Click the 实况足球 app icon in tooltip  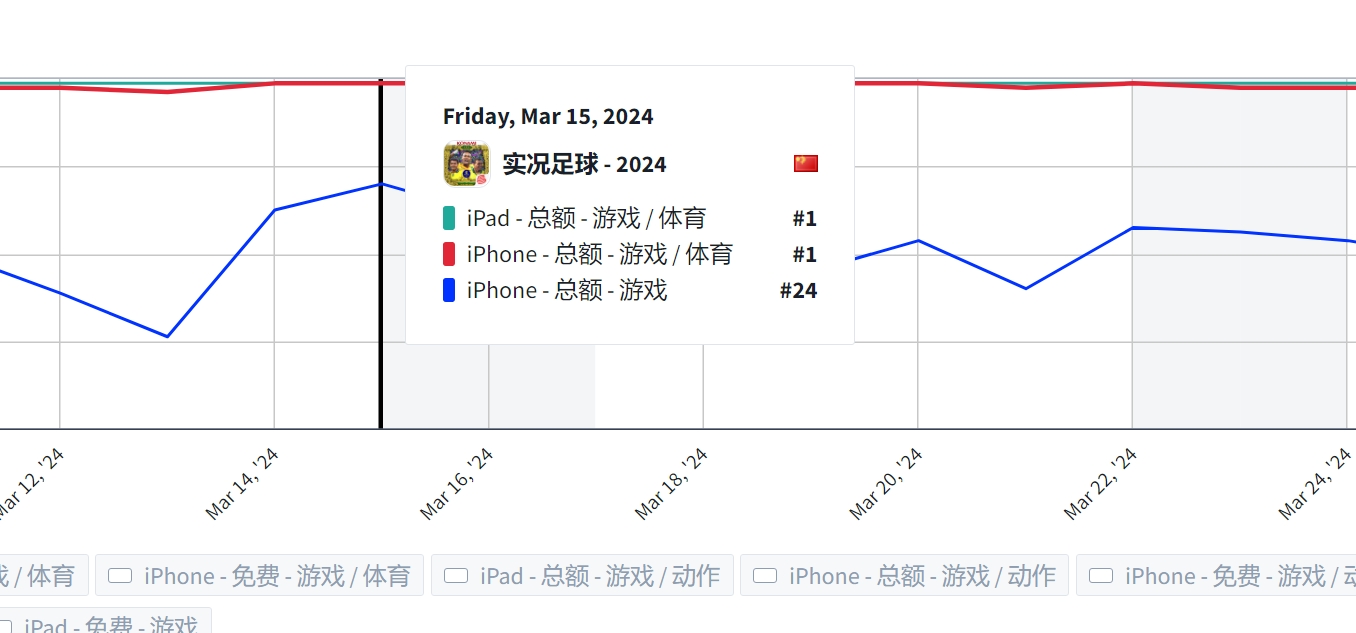[x=466, y=164]
